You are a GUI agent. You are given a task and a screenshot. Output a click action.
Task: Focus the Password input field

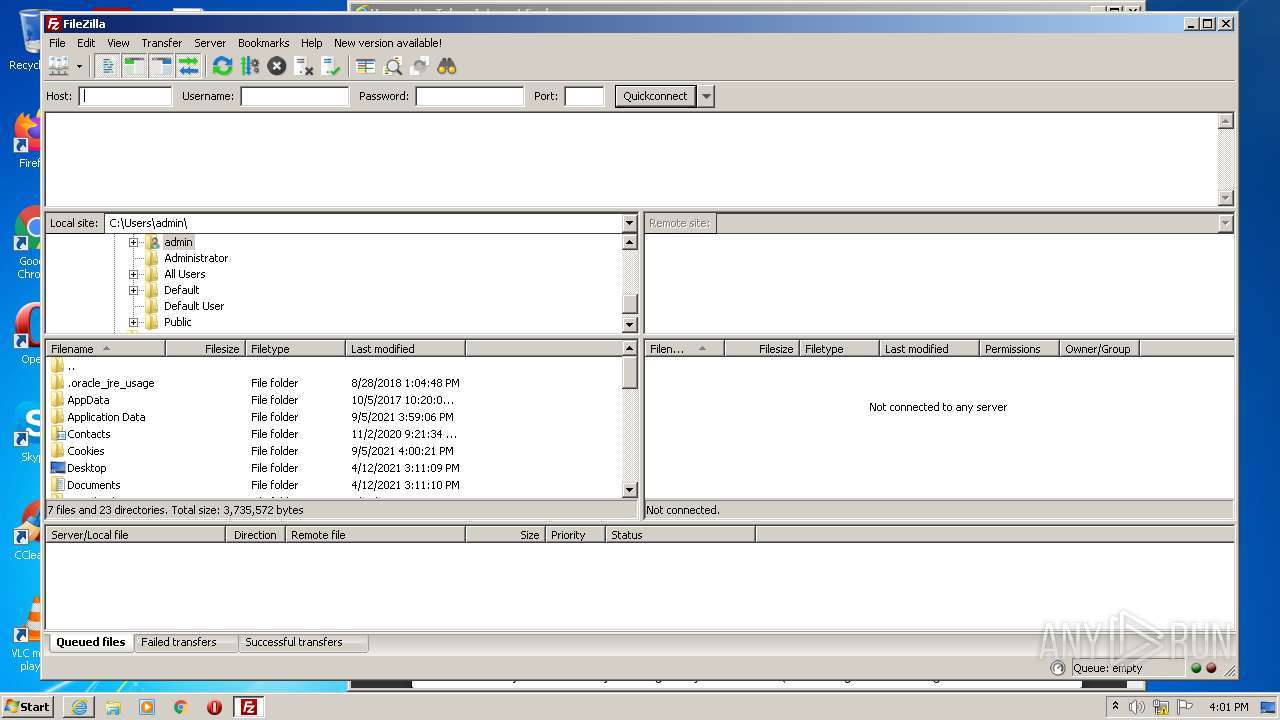pos(469,96)
